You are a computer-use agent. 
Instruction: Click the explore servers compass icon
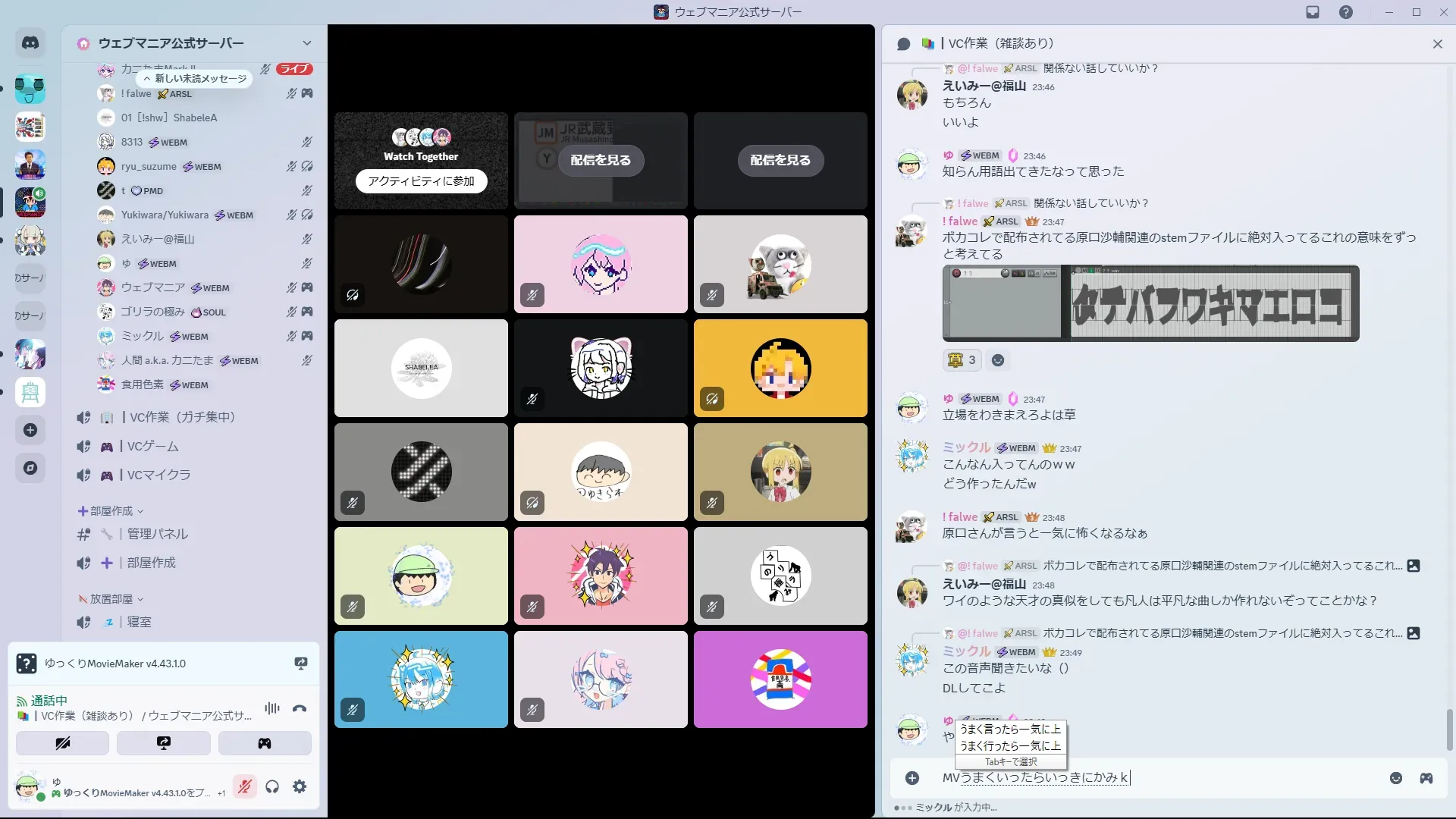[30, 468]
